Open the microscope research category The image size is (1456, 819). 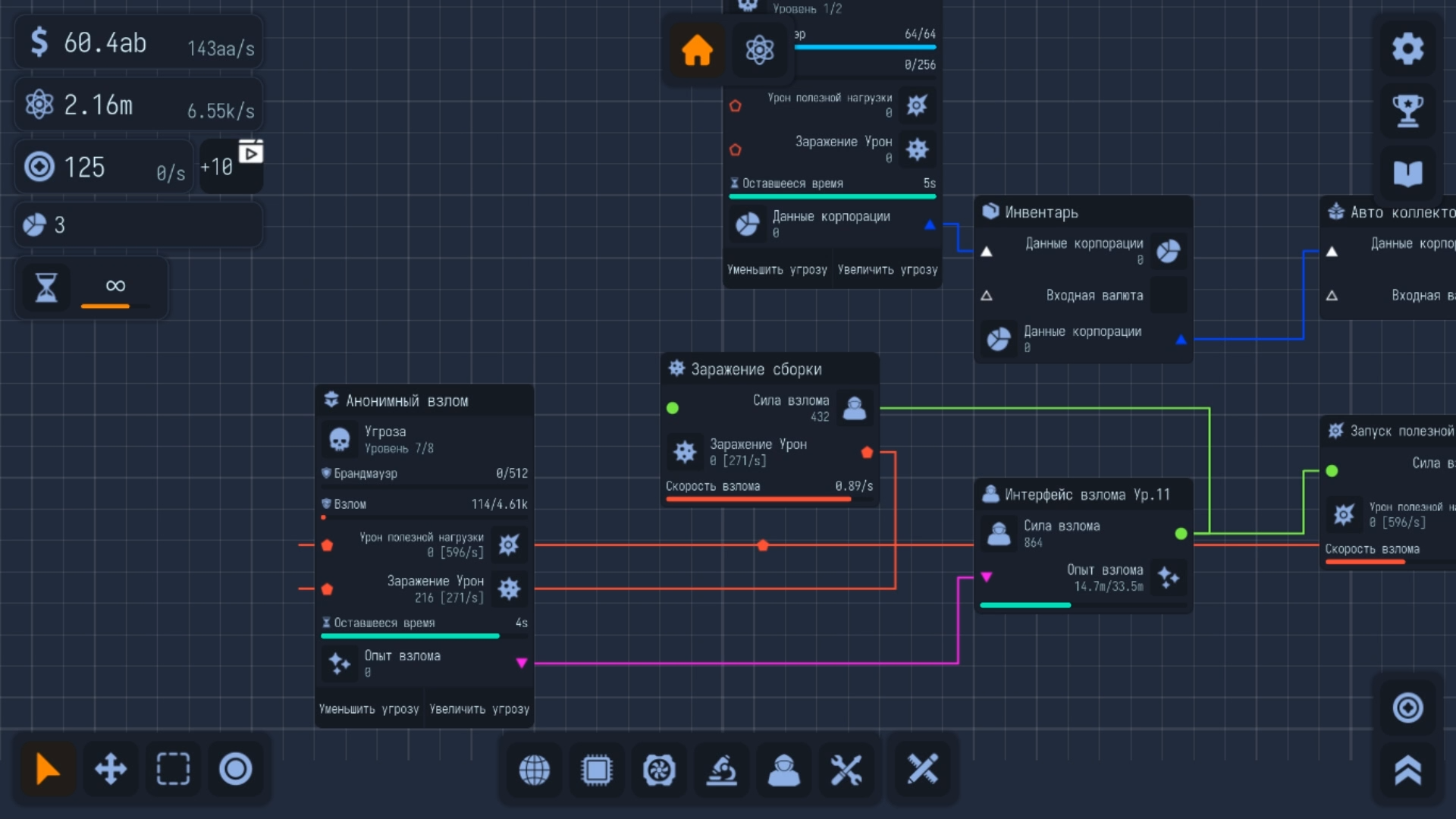(x=721, y=770)
